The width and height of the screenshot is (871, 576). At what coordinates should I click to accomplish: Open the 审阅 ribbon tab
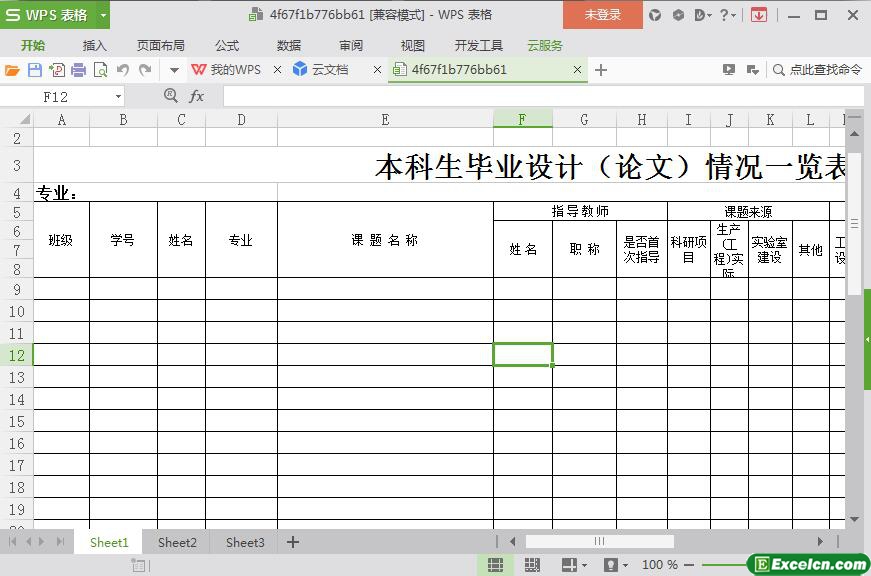(x=351, y=46)
